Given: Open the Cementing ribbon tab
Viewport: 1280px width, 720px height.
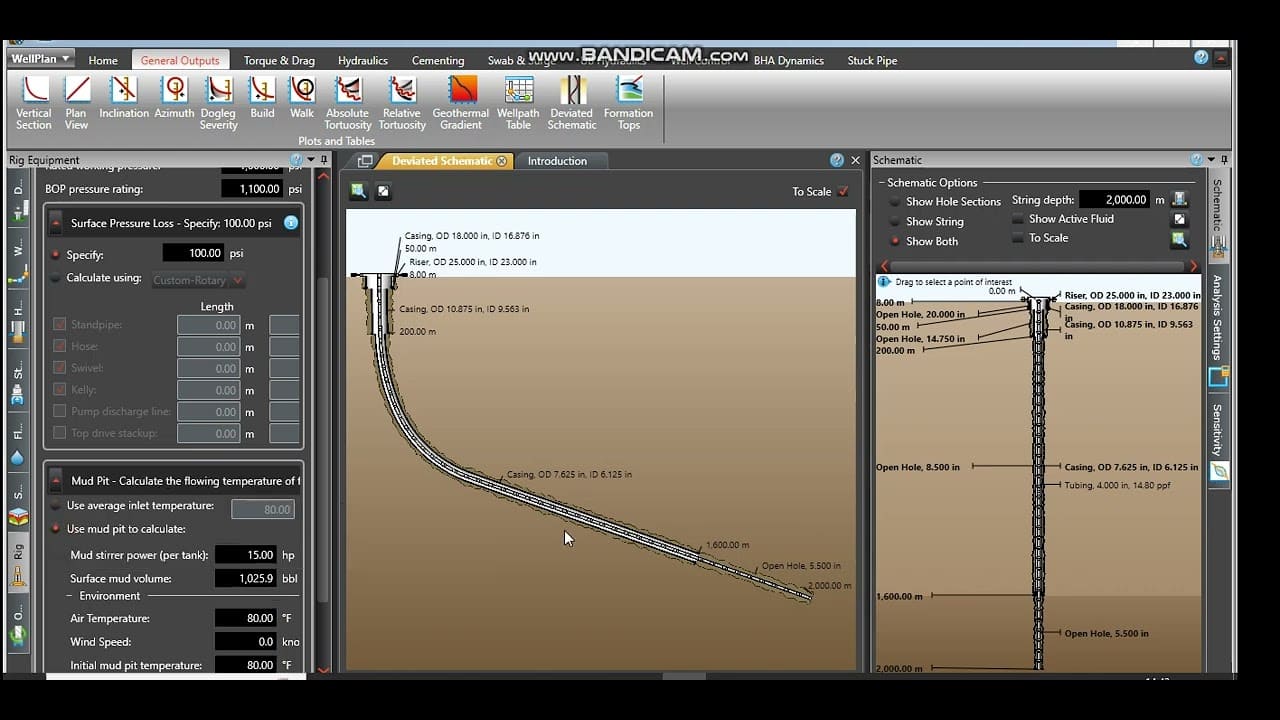Looking at the screenshot, I should pos(438,60).
